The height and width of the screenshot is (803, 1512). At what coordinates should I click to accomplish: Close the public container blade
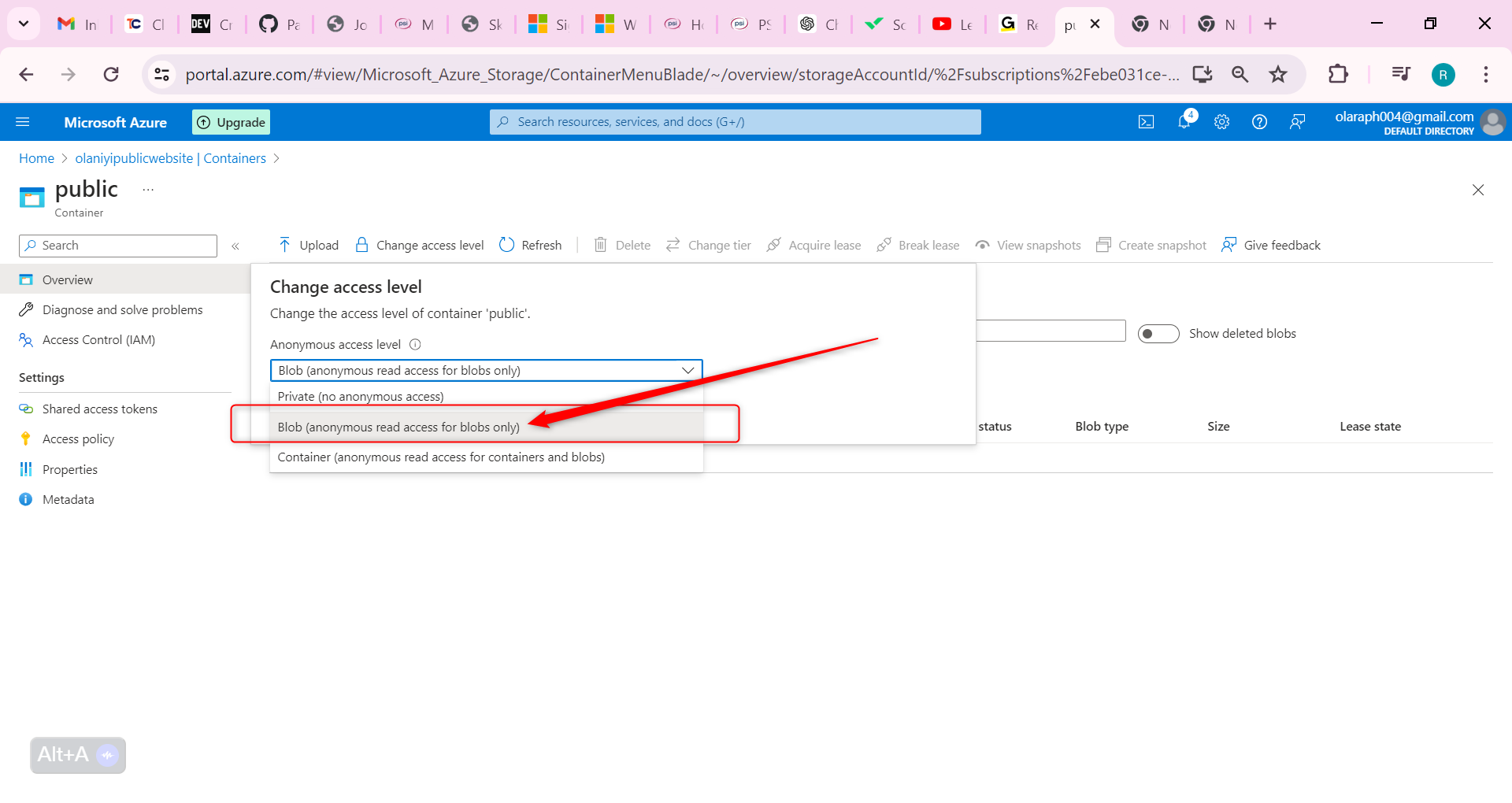pos(1478,190)
